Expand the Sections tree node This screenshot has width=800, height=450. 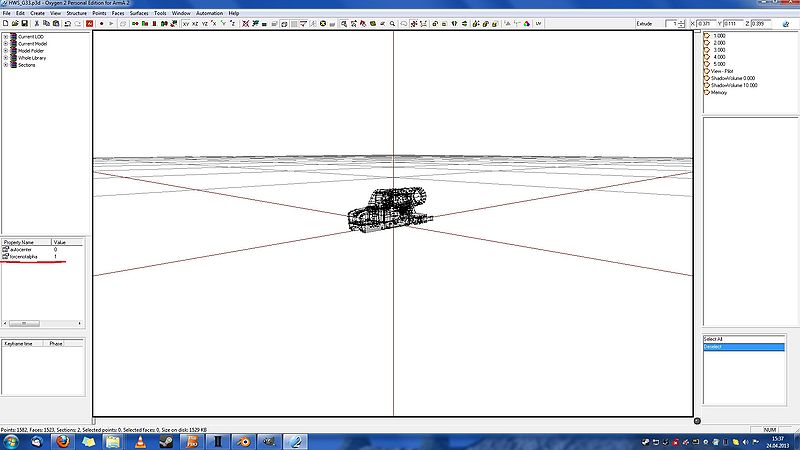pyautogui.click(x=6, y=65)
